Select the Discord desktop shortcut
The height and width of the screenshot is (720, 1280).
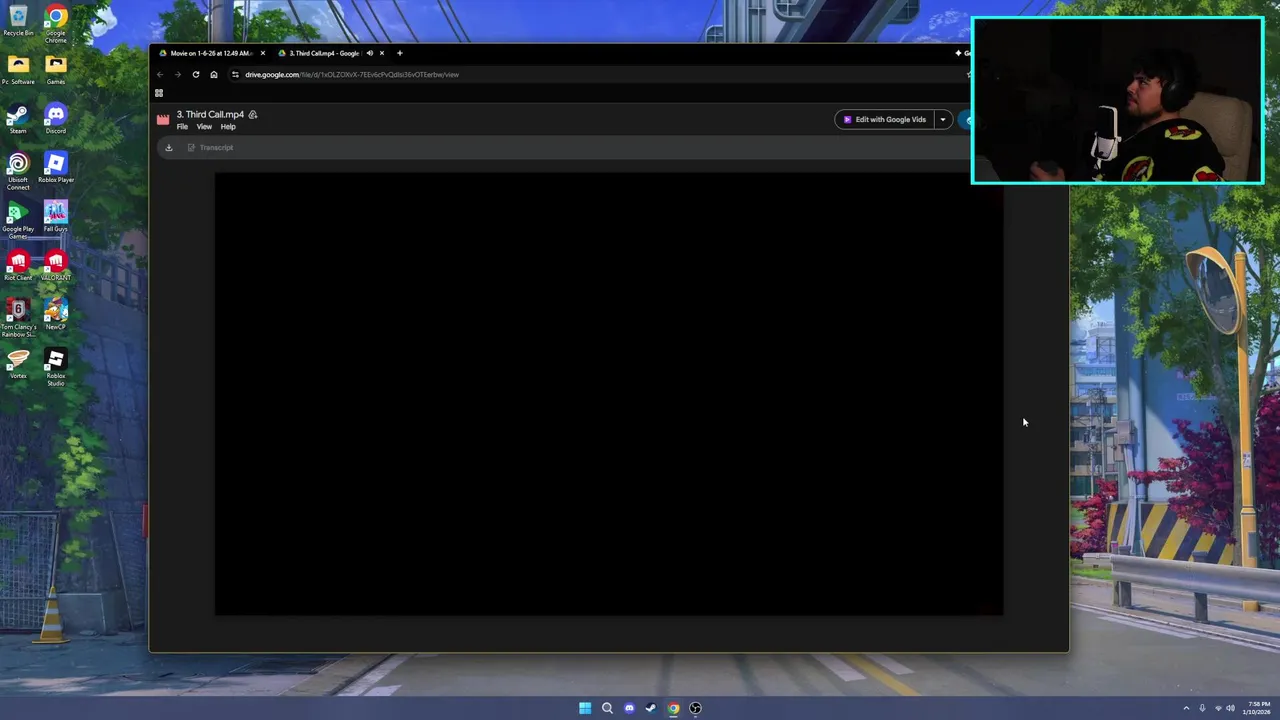coord(56,119)
